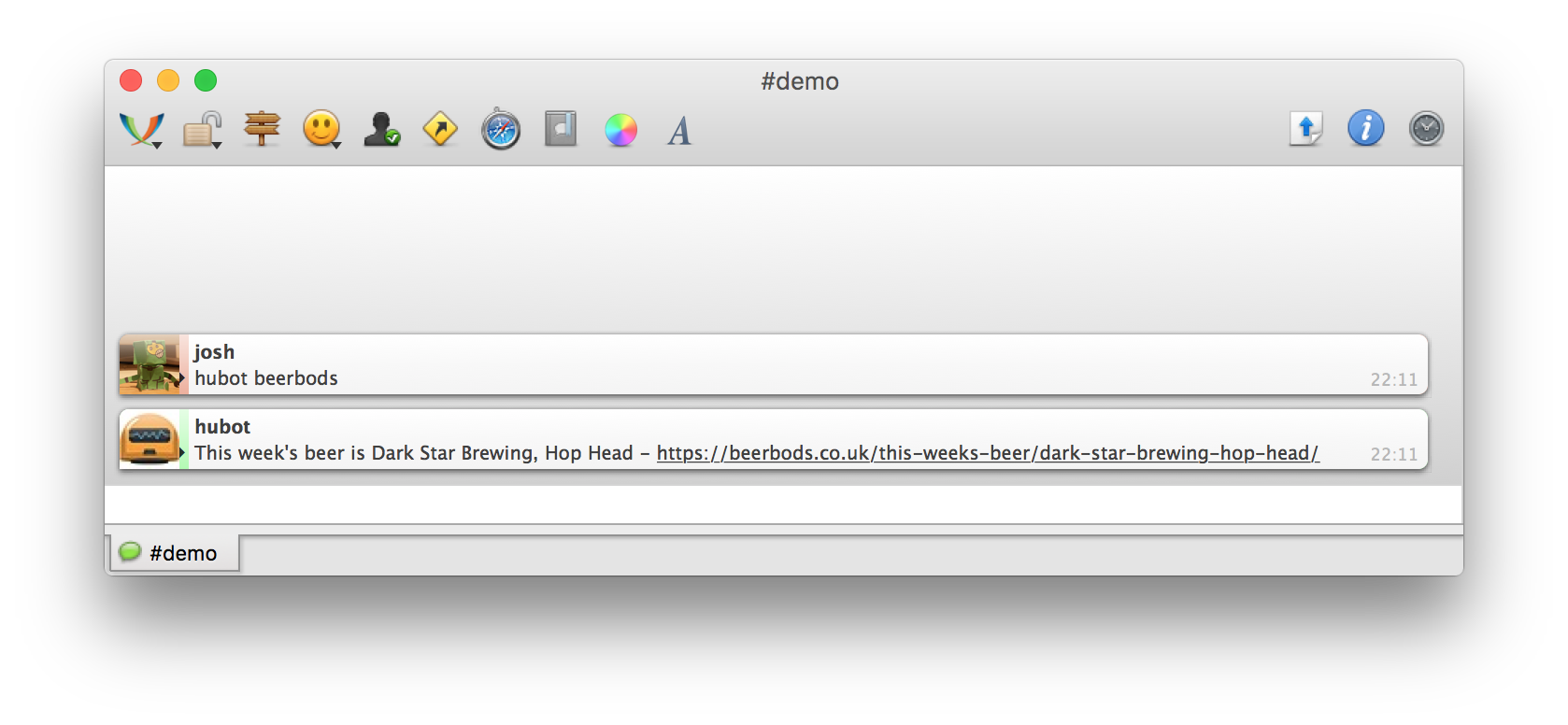Open the font panel letter A icon
Image resolution: width=1568 pixels, height=725 pixels.
click(x=679, y=131)
